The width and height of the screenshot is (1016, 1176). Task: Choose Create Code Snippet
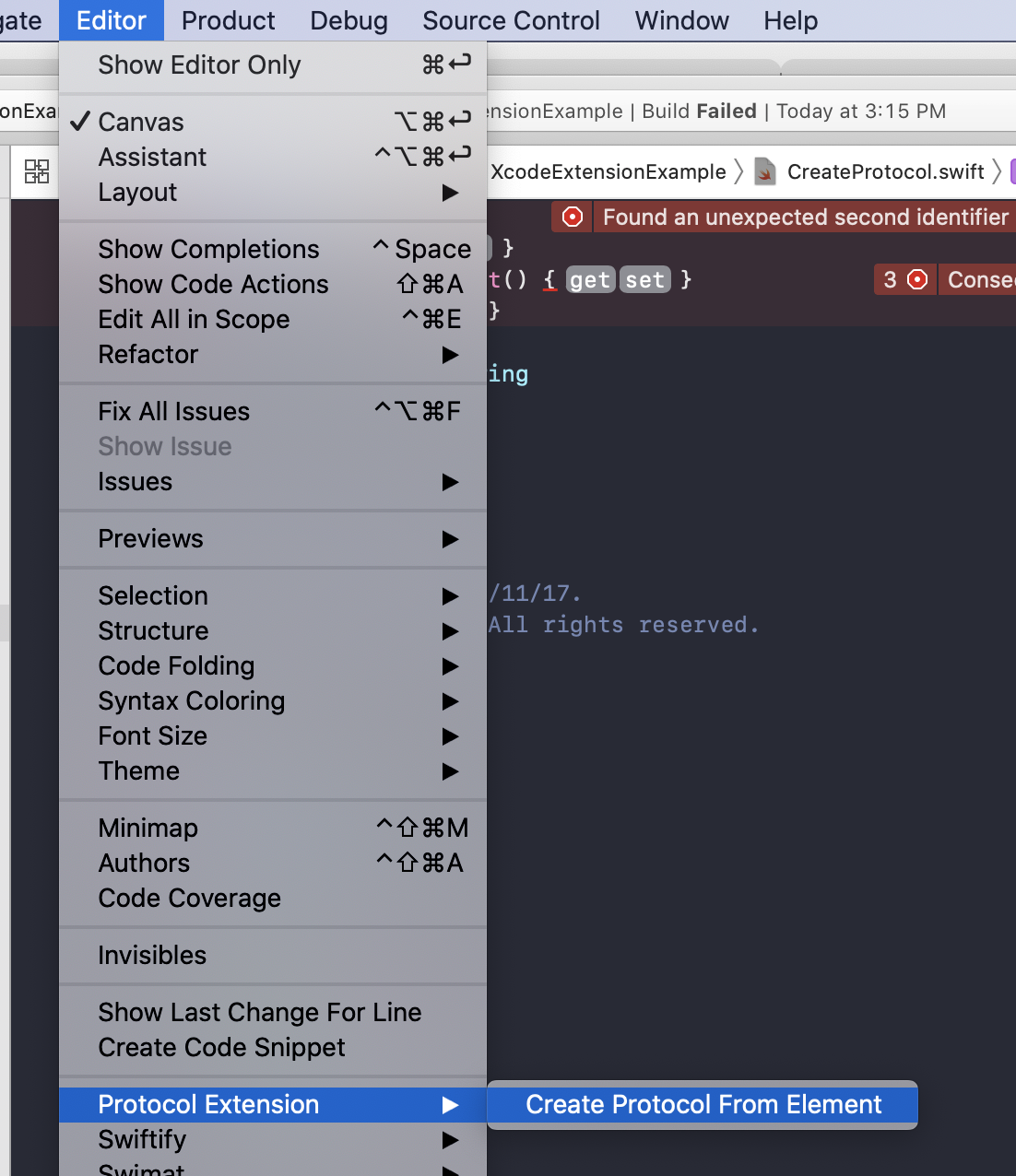[x=273, y=1048]
